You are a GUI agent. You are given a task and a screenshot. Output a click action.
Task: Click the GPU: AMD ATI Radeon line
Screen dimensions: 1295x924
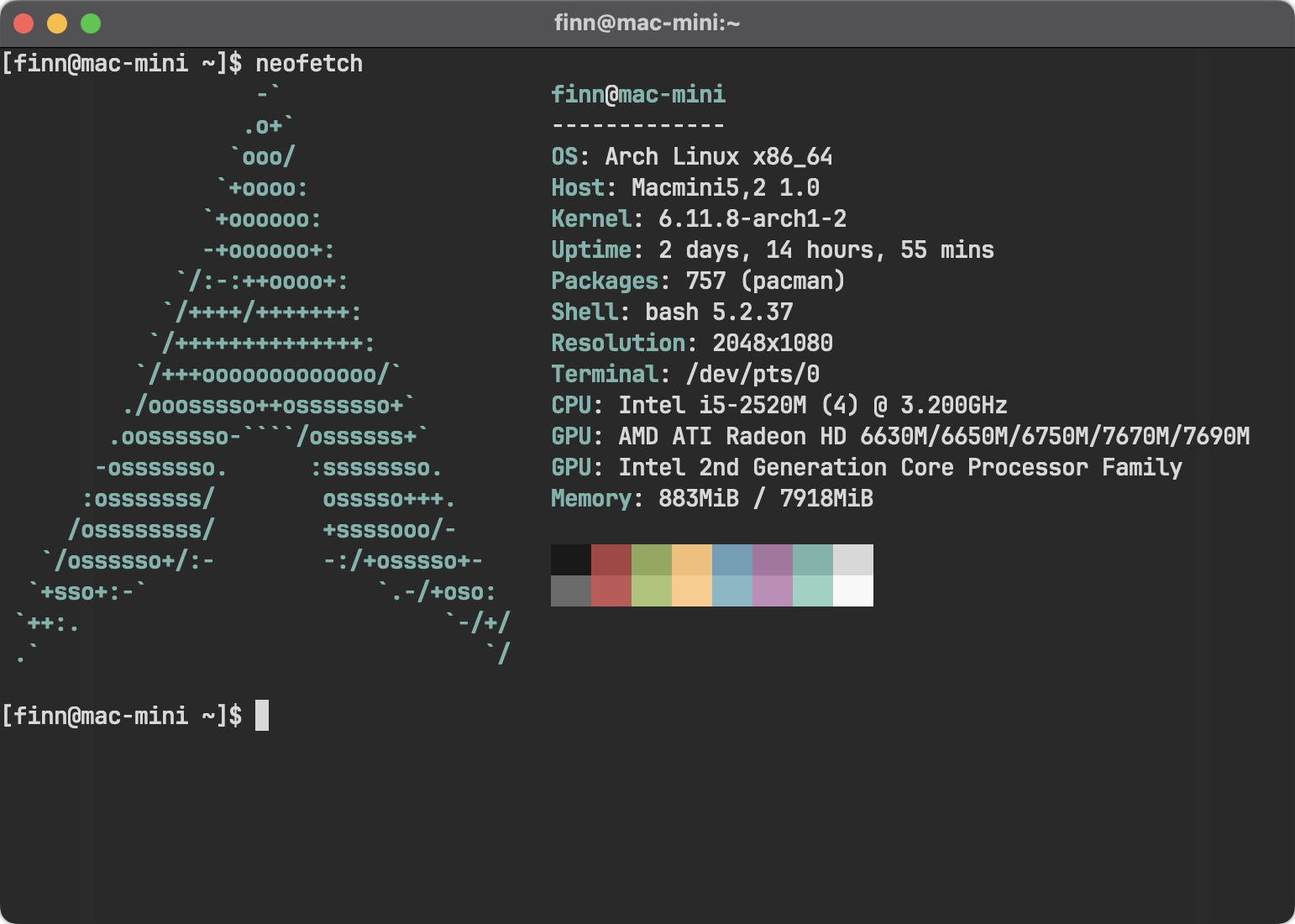[900, 437]
